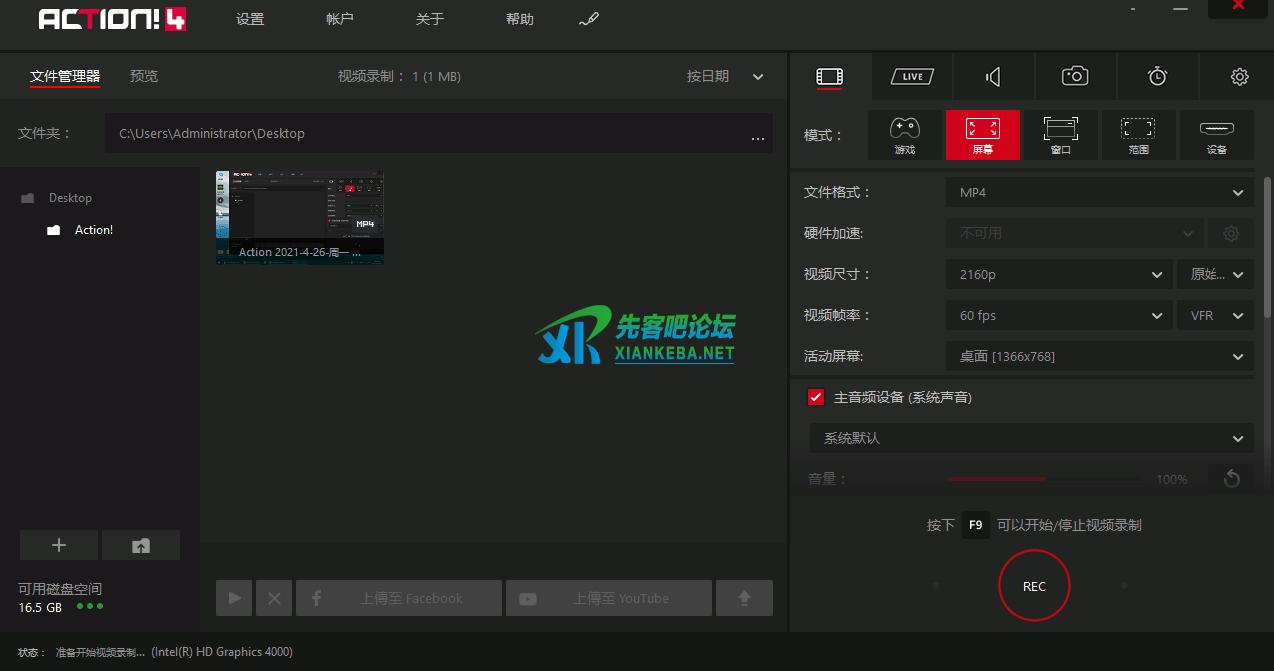Select the device (设备) recording mode
The height and width of the screenshot is (671, 1274).
[1216, 135]
